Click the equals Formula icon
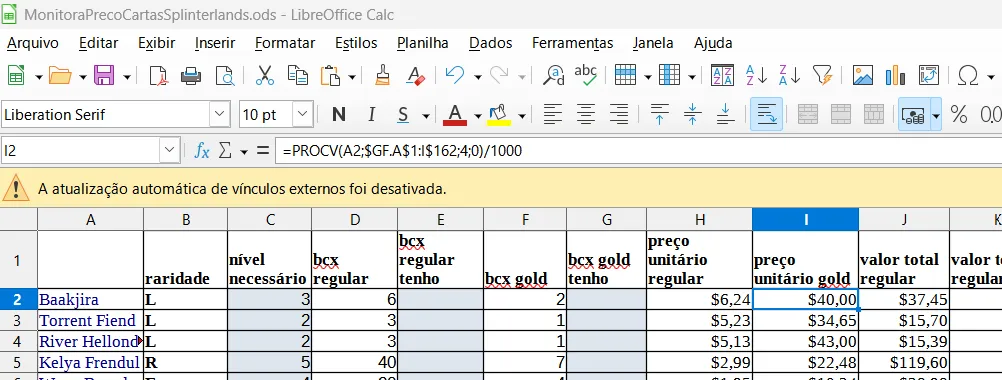Viewport: 1002px width, 380px height. (x=262, y=151)
